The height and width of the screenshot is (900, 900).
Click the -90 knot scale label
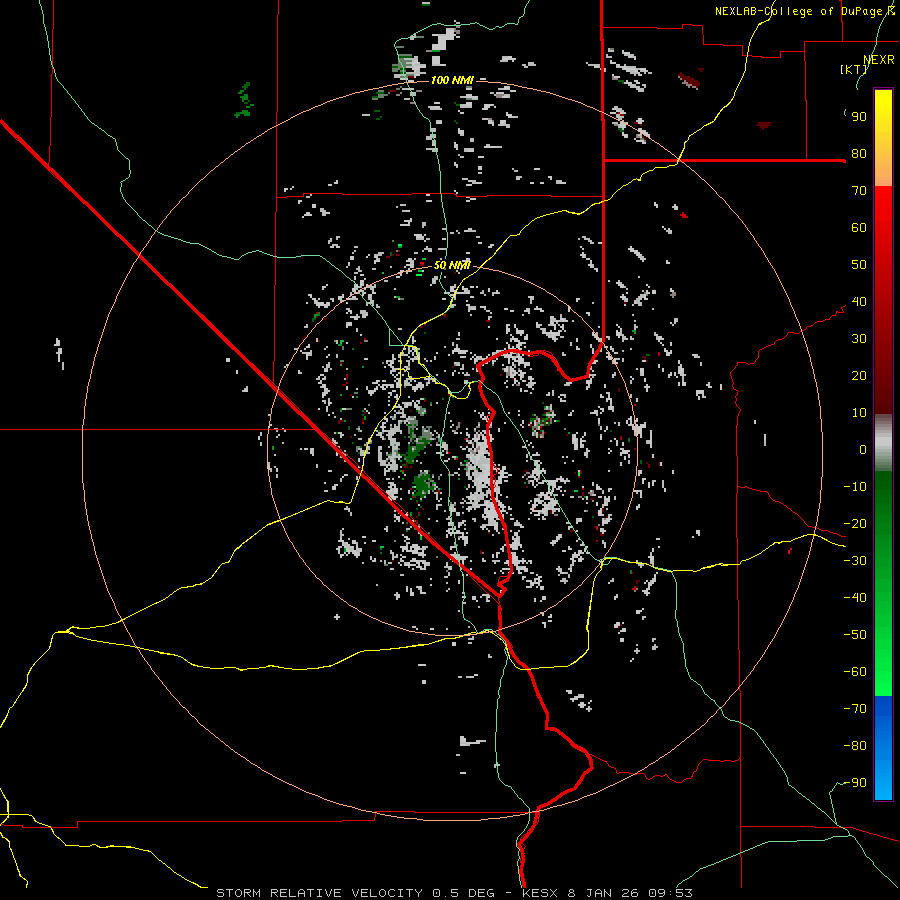(x=855, y=783)
